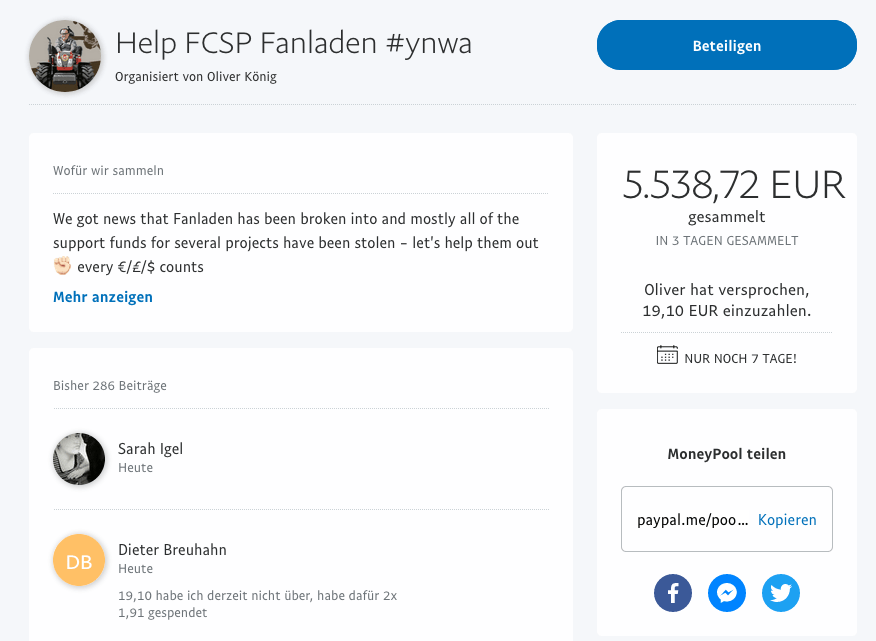Open Sarah Igel's profile photo

(x=79, y=459)
